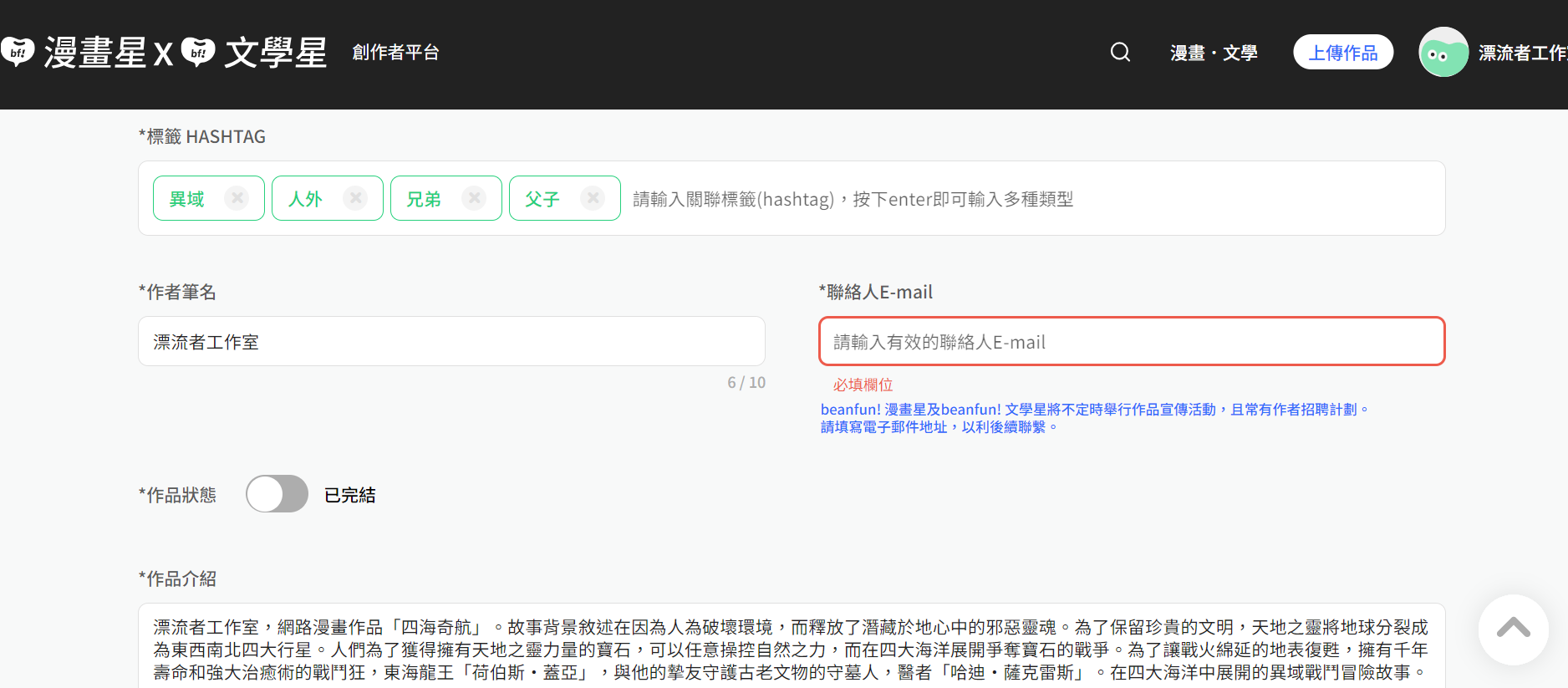
Task: Delete the 兄弟 tag with its X
Action: click(475, 198)
